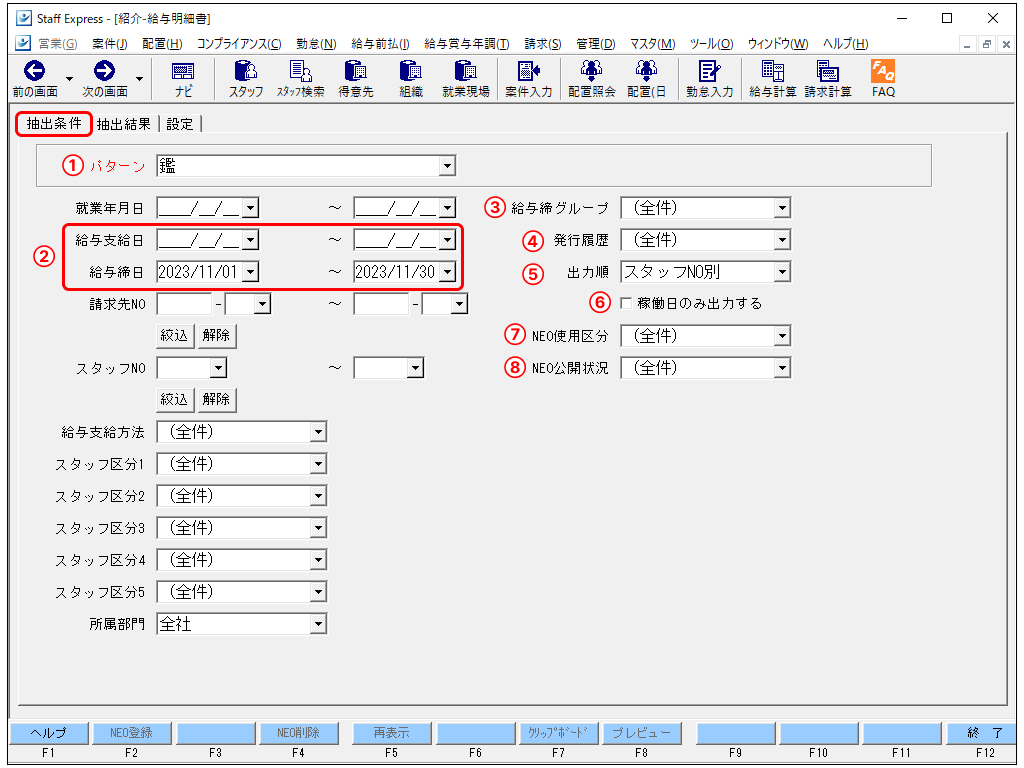The width and height of the screenshot is (1024, 768).
Task: Open the 給与支給方法 dropdown
Action: click(317, 432)
